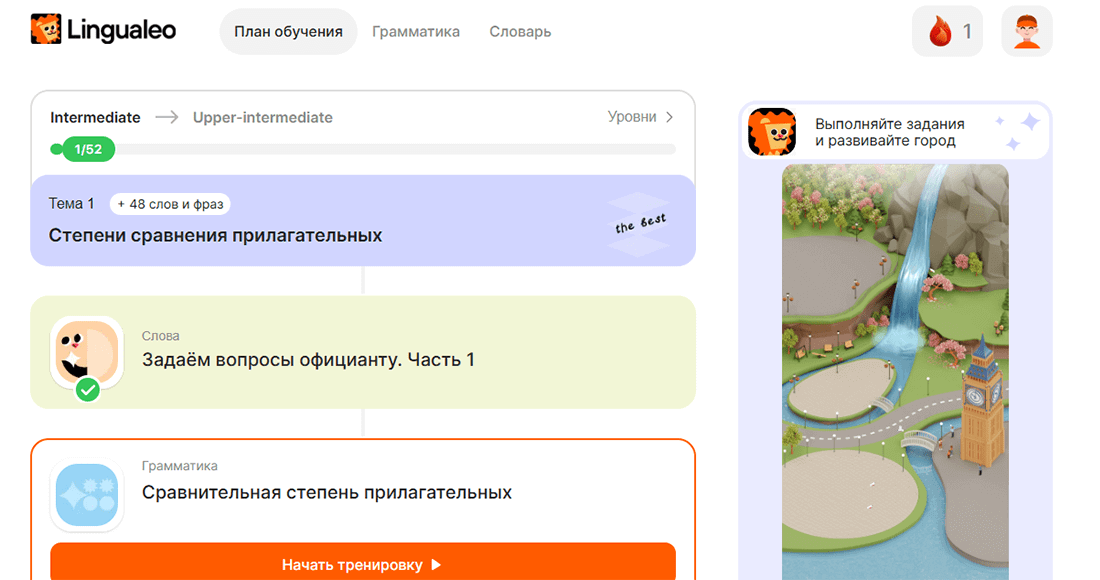This screenshot has height=580, width=1100.
Task: Click the sparkle stars decoration in city banner
Action: (1019, 130)
